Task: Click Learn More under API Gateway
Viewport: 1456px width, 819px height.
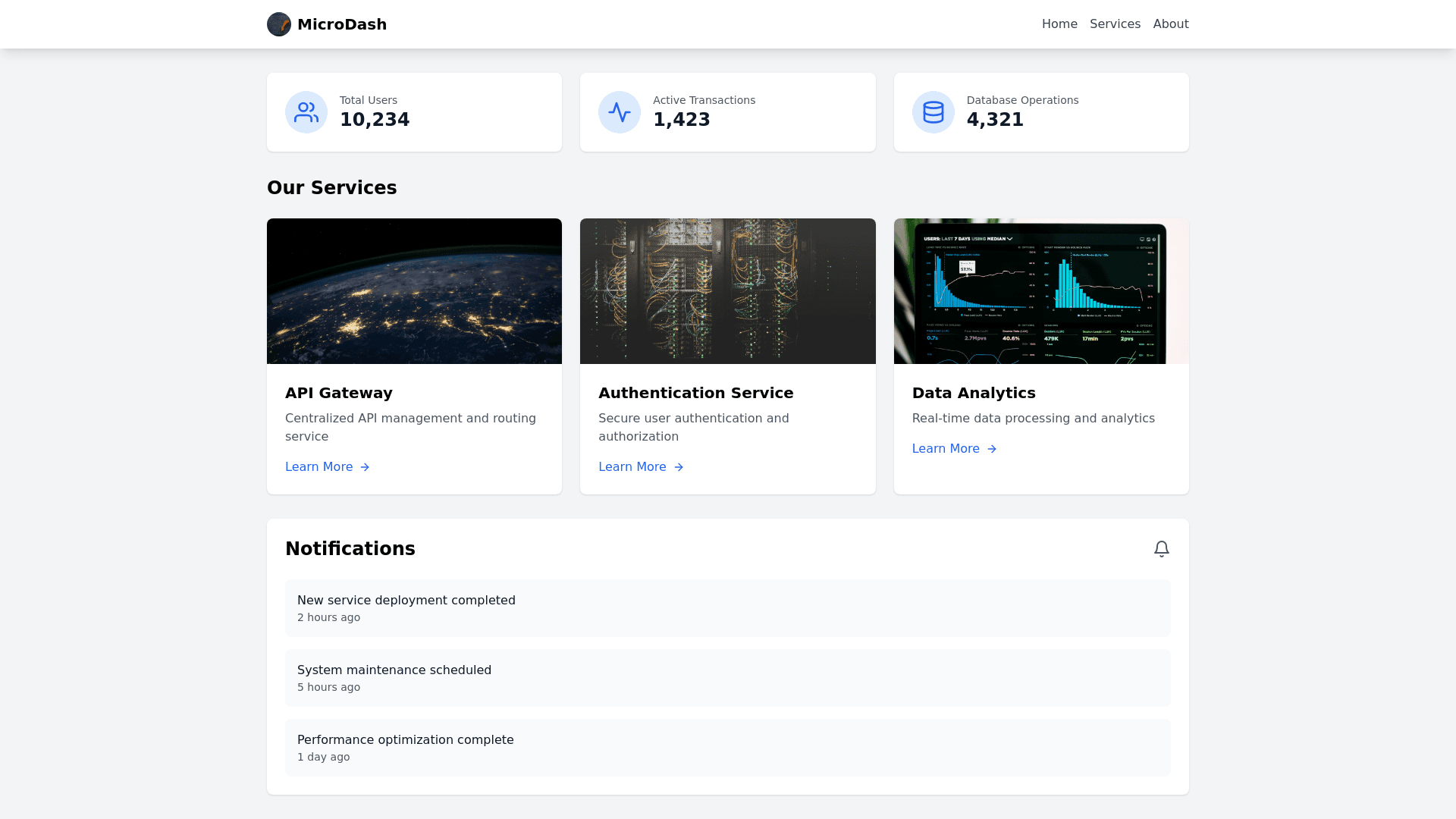Action: tap(319, 467)
